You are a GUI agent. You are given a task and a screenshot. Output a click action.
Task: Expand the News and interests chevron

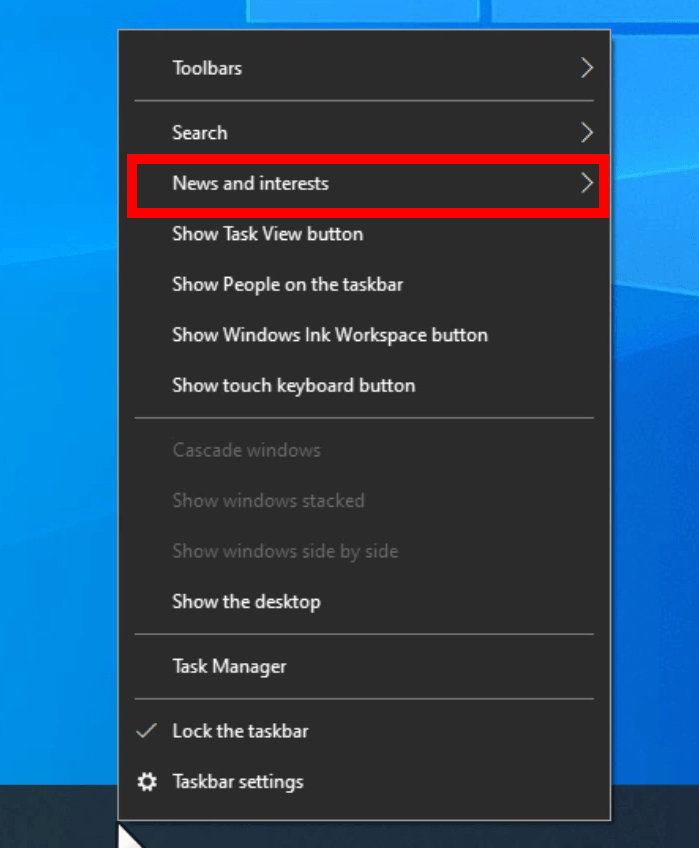click(x=586, y=183)
